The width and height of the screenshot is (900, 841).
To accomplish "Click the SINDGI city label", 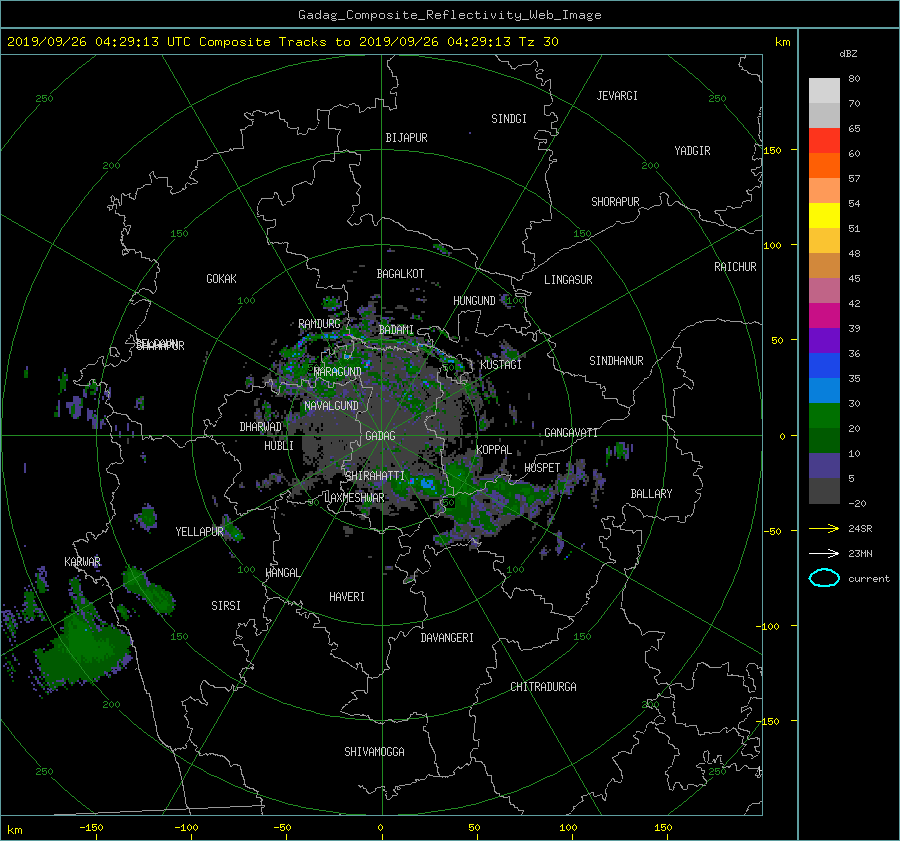I will pyautogui.click(x=509, y=119).
